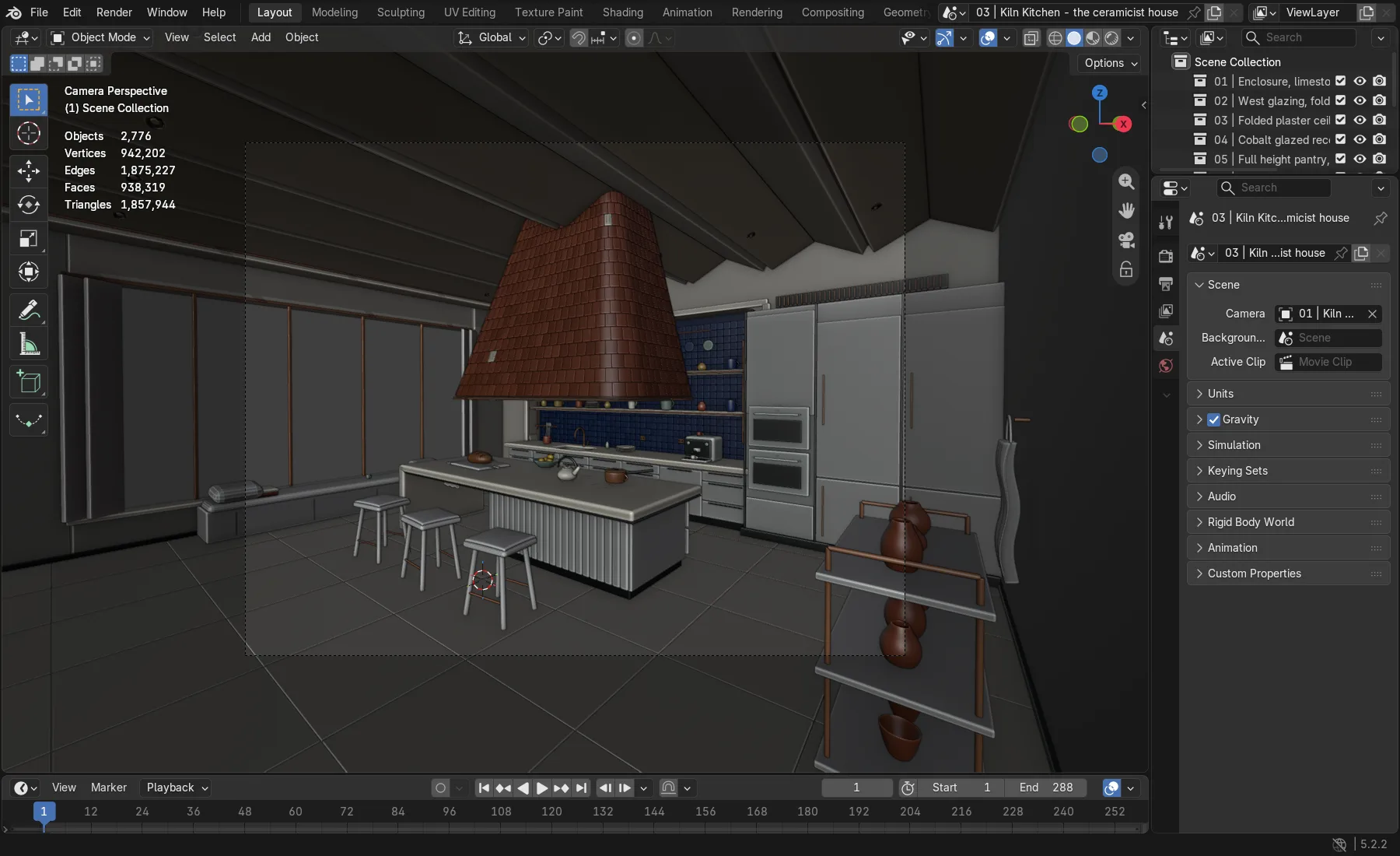
Task: Activate the Scale tool
Action: (29, 238)
